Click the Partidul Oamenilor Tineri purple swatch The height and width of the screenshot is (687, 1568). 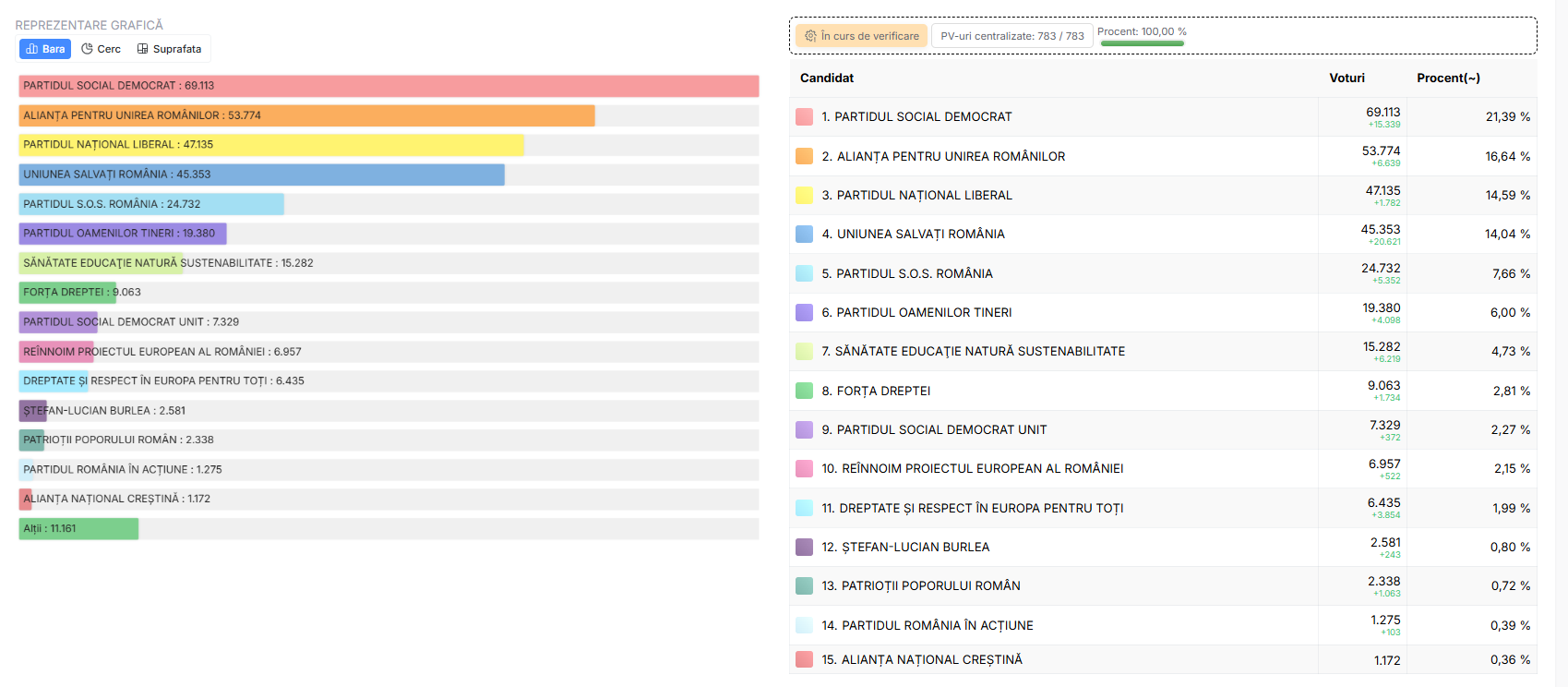tap(804, 312)
